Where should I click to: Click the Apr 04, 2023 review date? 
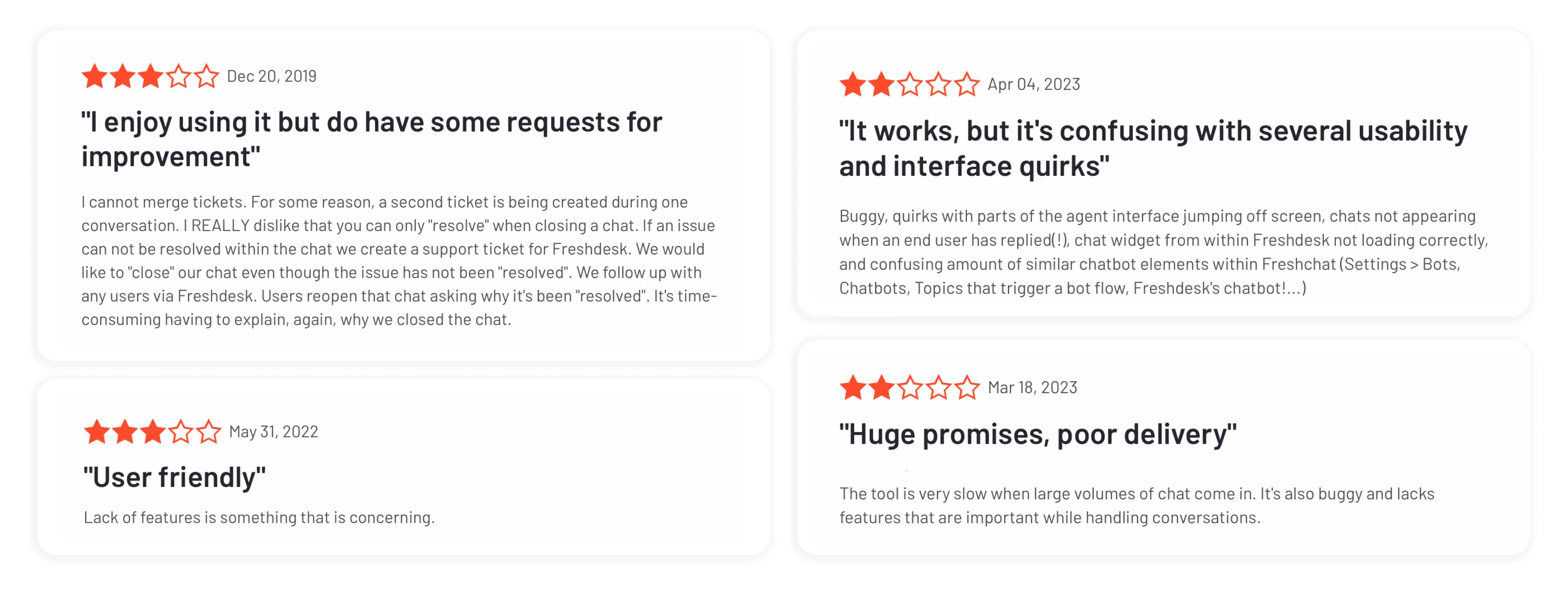[x=1033, y=84]
